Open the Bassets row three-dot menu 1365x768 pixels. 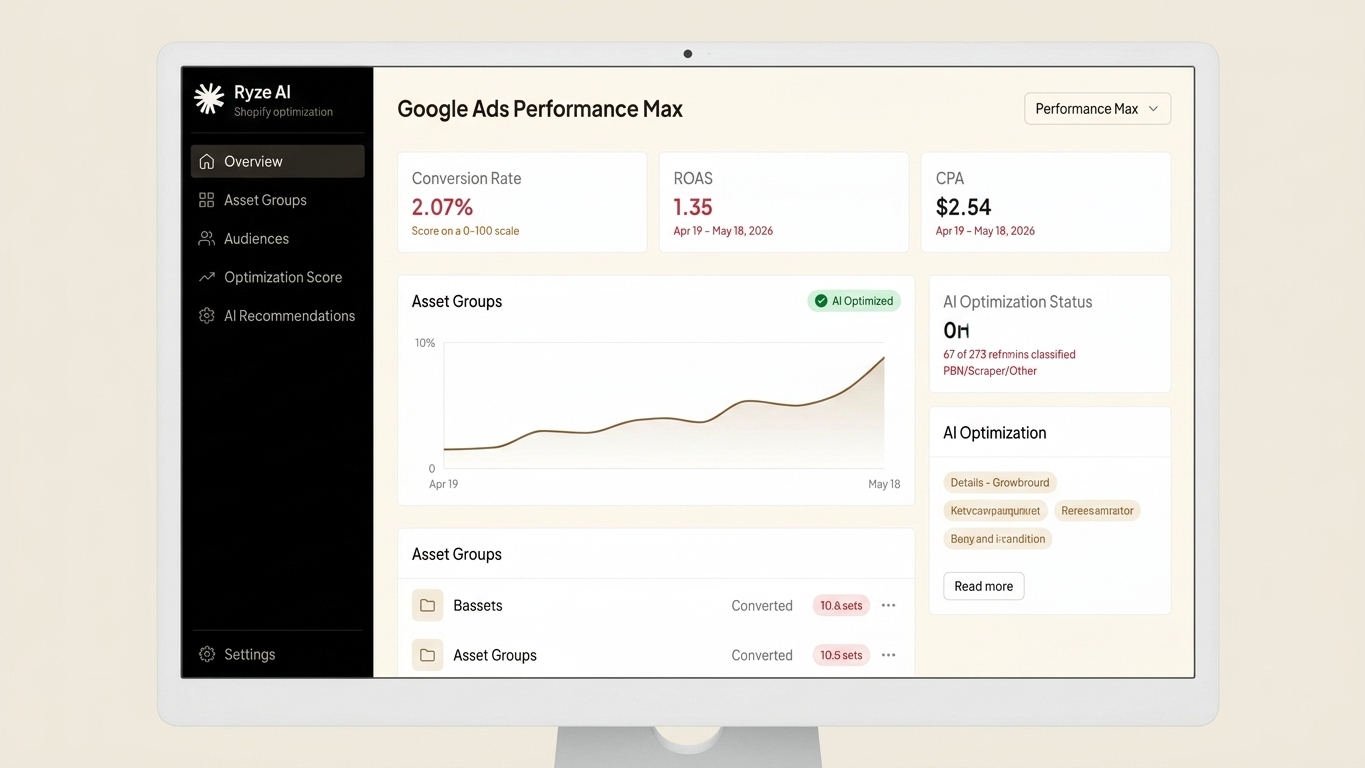coord(888,605)
